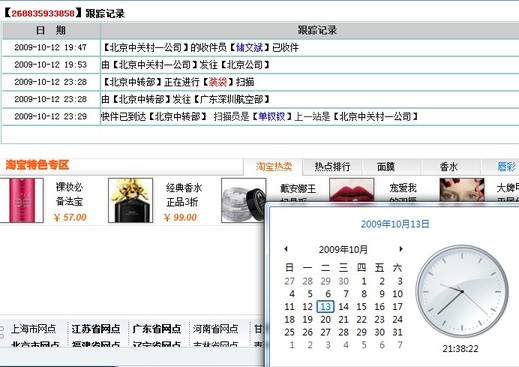Click the pink BB cream product thumbnail
This screenshot has width=519, height=367.
coord(22,200)
